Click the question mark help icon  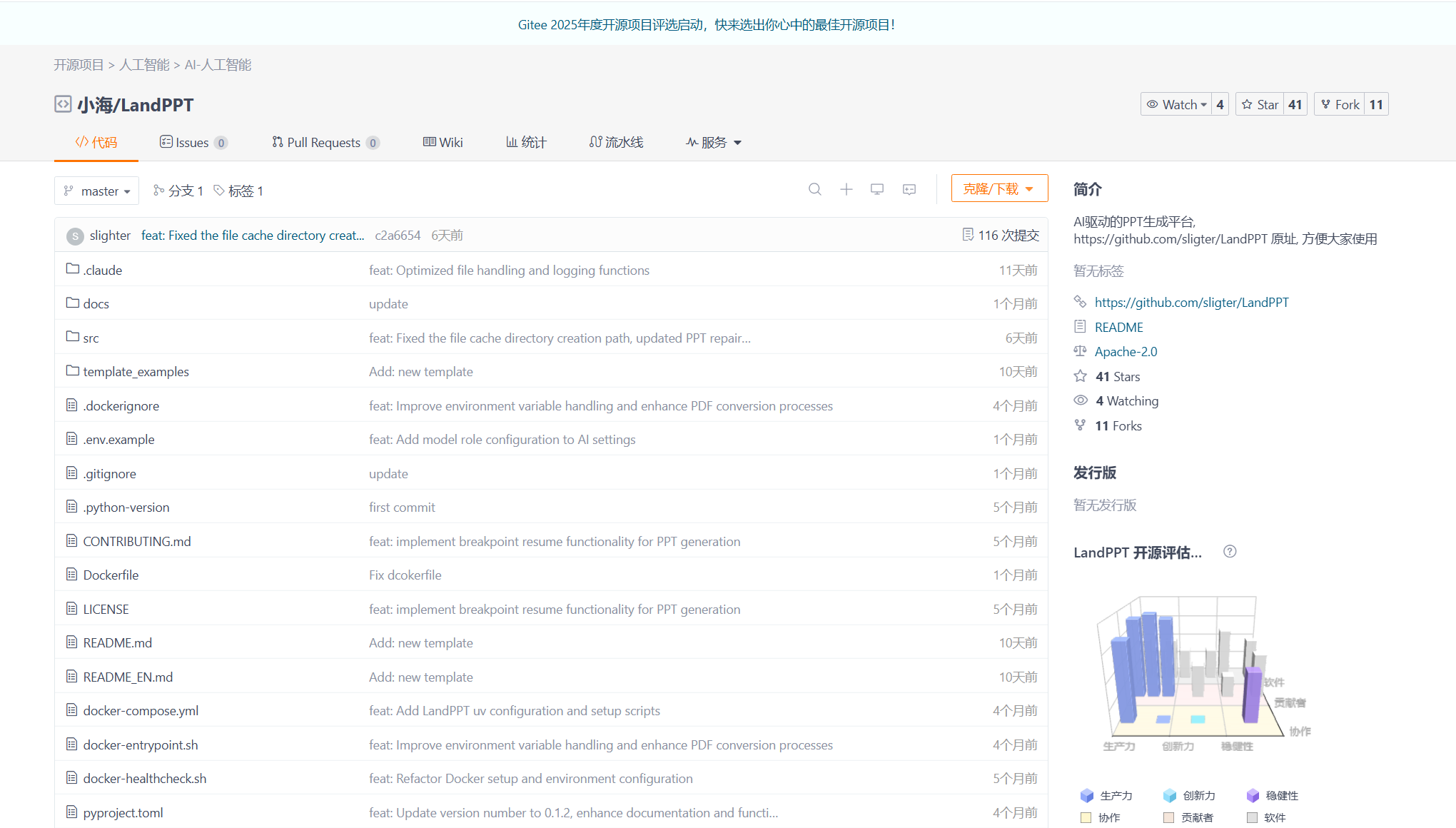point(1230,551)
